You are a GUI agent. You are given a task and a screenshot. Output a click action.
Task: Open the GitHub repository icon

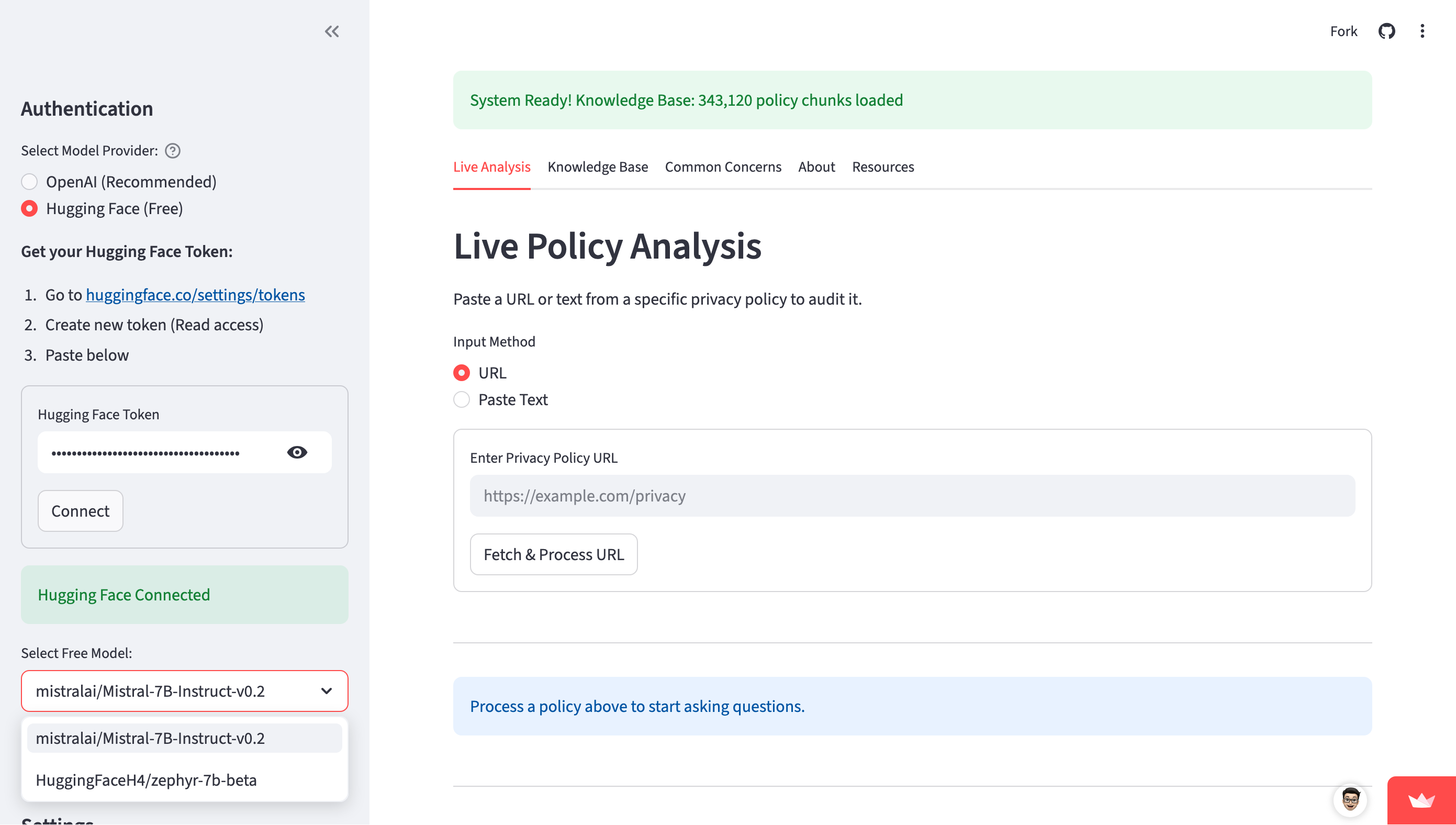(1386, 31)
